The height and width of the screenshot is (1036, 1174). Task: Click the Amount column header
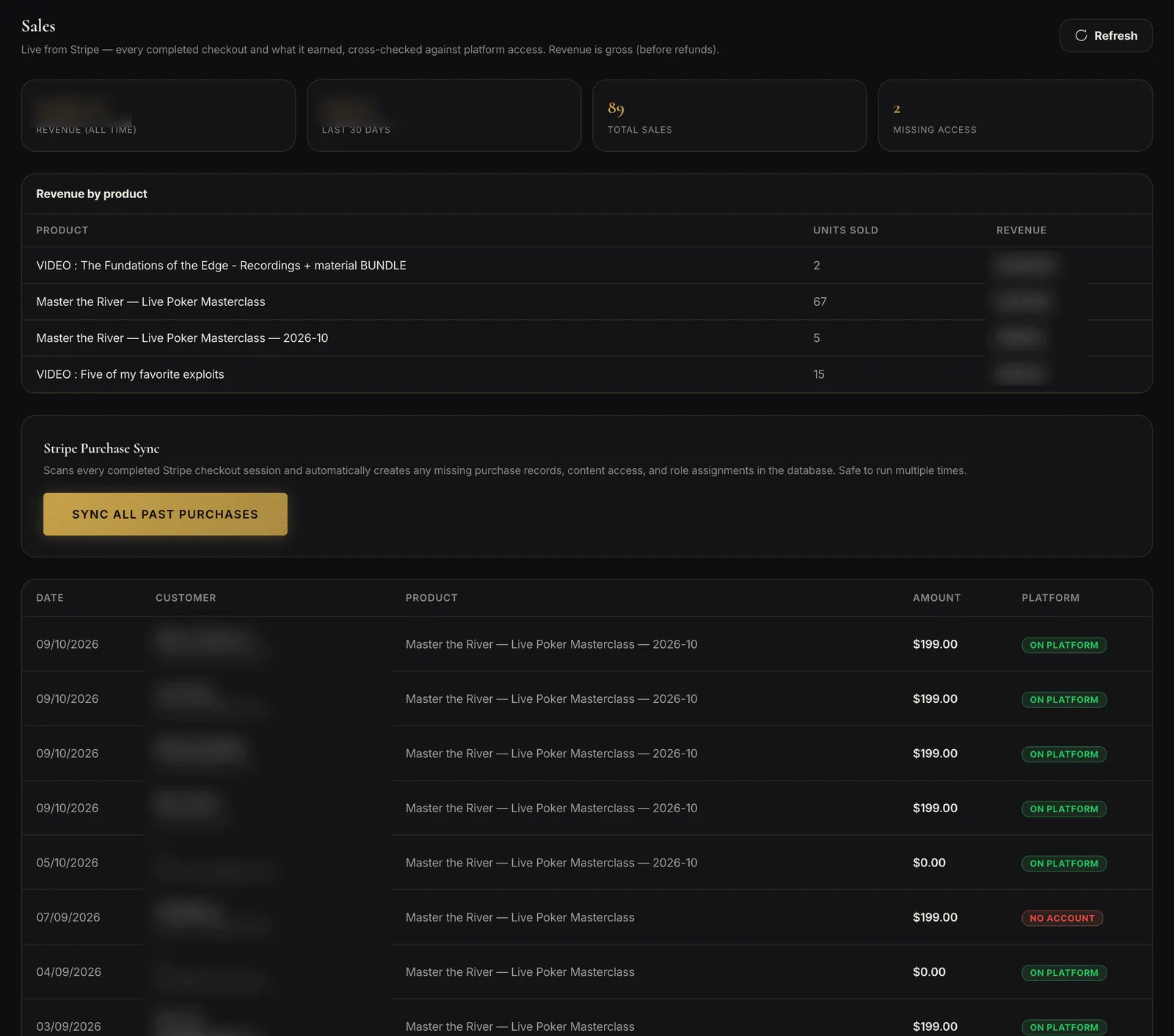pyautogui.click(x=936, y=598)
